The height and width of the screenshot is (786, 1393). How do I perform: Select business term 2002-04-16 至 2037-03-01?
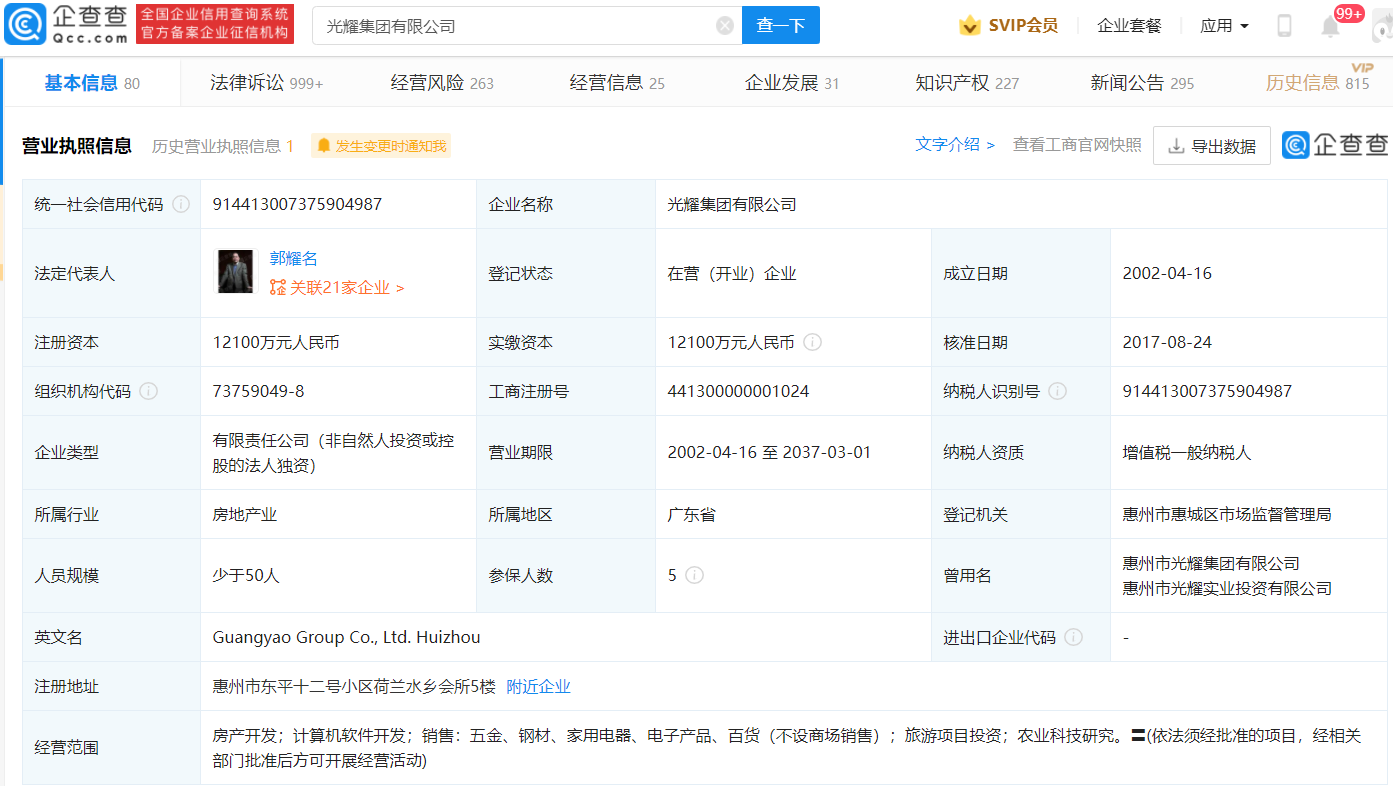(x=769, y=452)
